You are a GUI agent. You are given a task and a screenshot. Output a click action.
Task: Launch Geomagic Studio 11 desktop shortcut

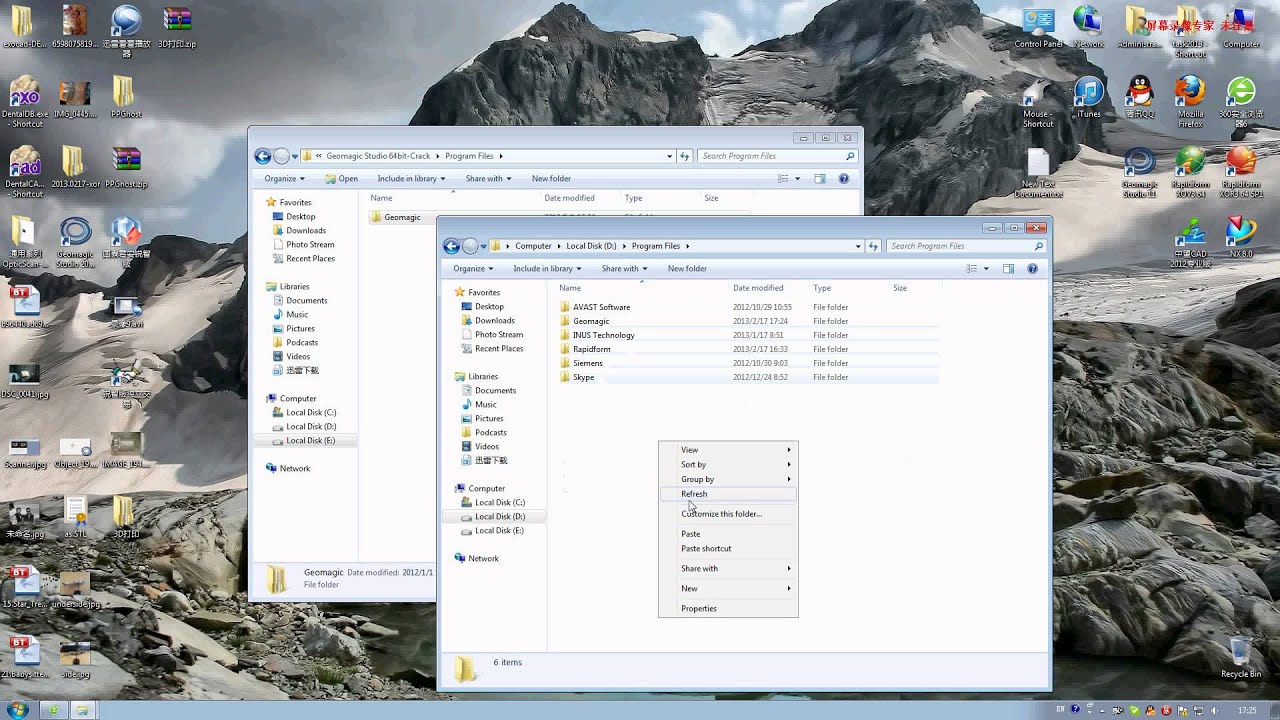[x=1140, y=172]
